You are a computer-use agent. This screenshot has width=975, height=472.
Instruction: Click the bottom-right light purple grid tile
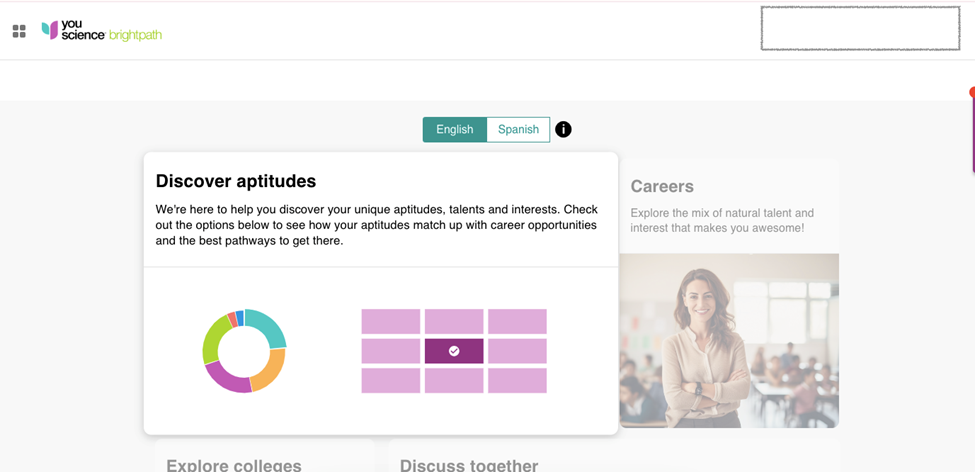pos(517,381)
